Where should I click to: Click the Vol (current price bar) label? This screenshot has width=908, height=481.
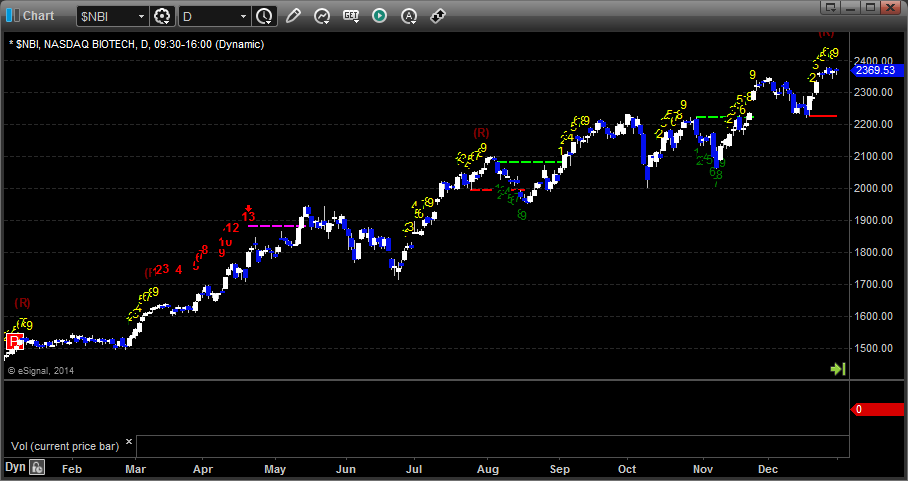pos(65,446)
